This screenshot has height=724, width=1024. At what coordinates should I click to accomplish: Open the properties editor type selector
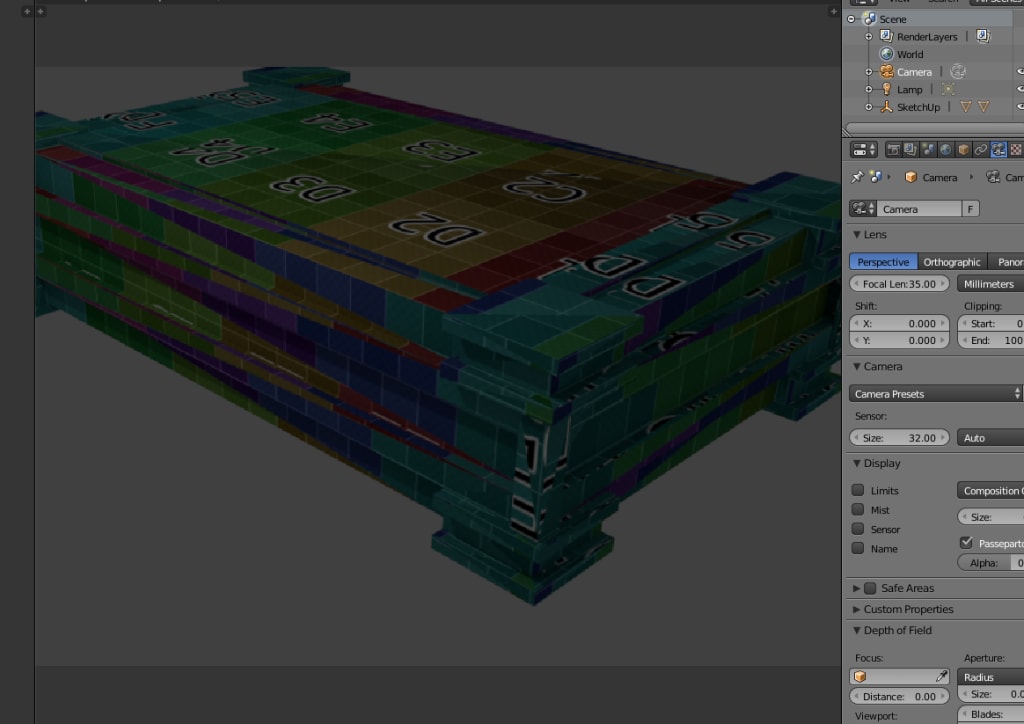863,150
